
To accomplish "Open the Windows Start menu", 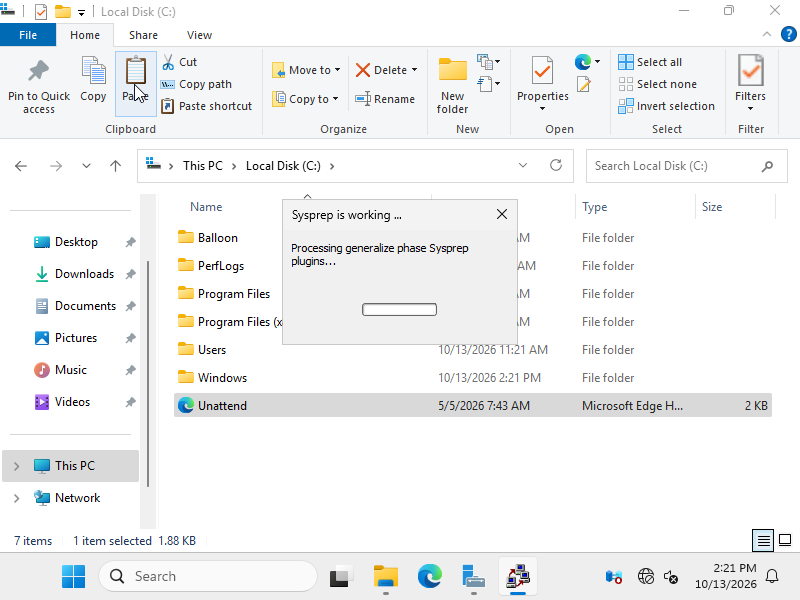I will coord(73,577).
